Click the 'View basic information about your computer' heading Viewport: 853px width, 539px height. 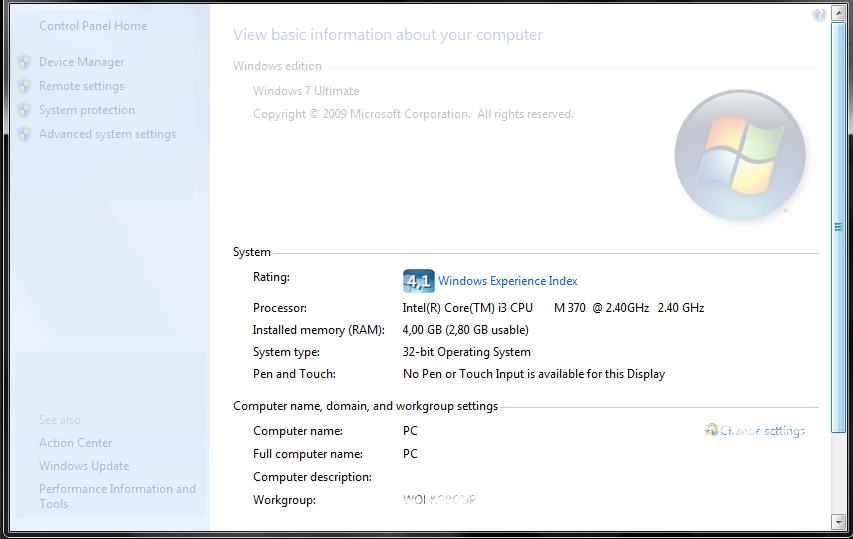tap(388, 35)
